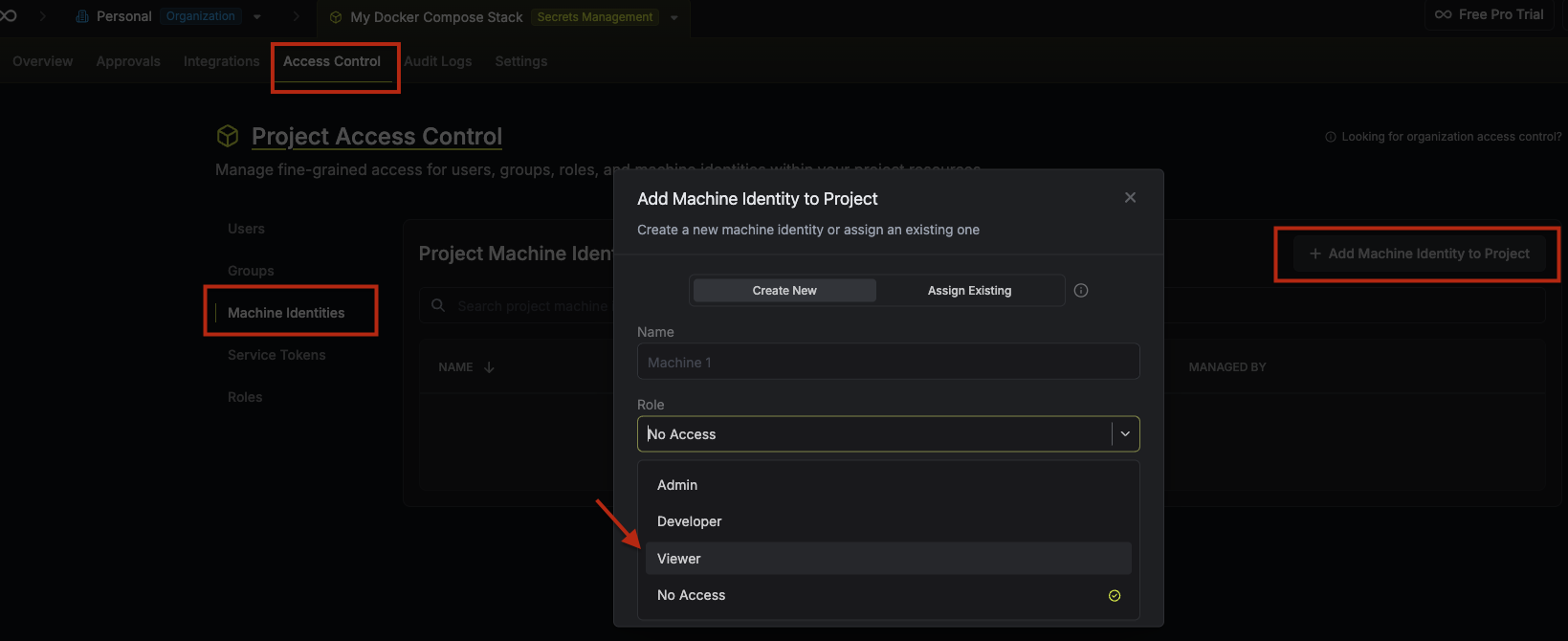Click the MANAGED BY column header
Screen dimensions: 1568x641
[1227, 367]
